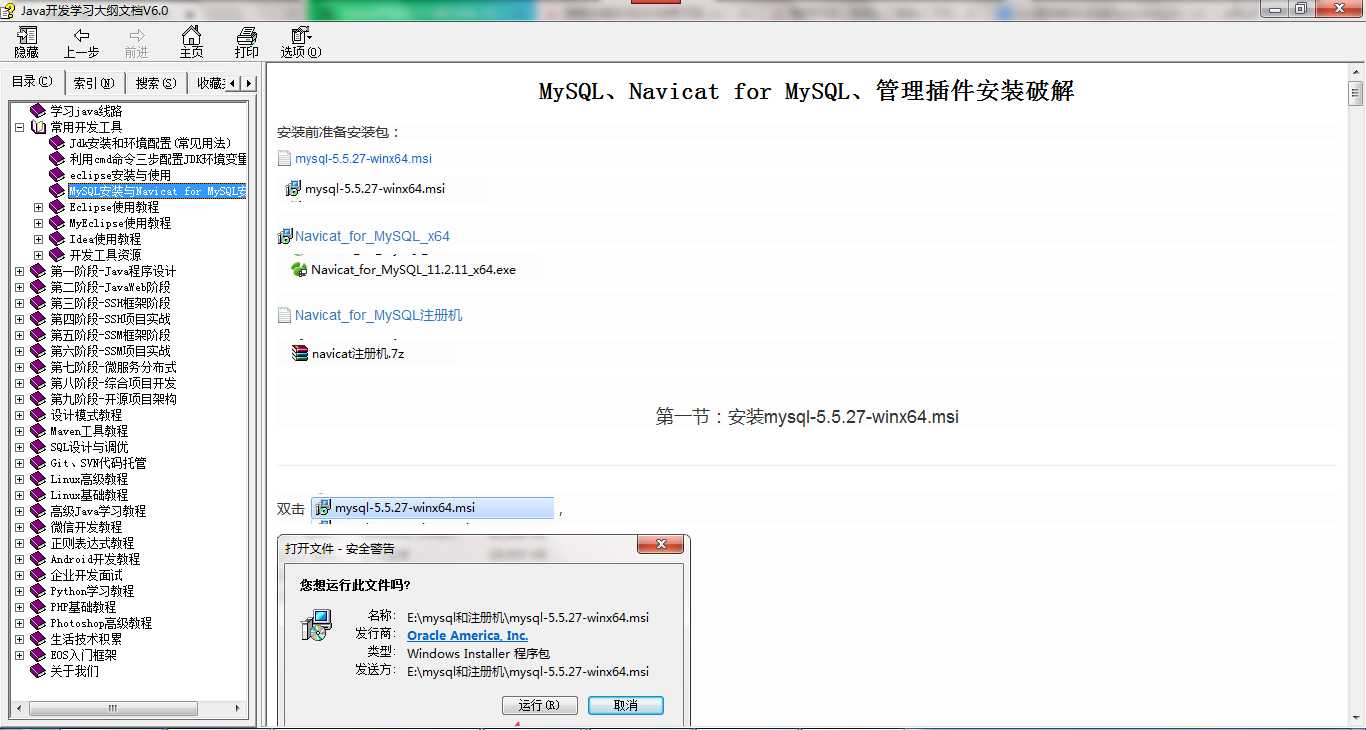This screenshot has width=1366, height=730.
Task: Select Jdk安装和环境配置(常见用法) topic
Action: 150,143
